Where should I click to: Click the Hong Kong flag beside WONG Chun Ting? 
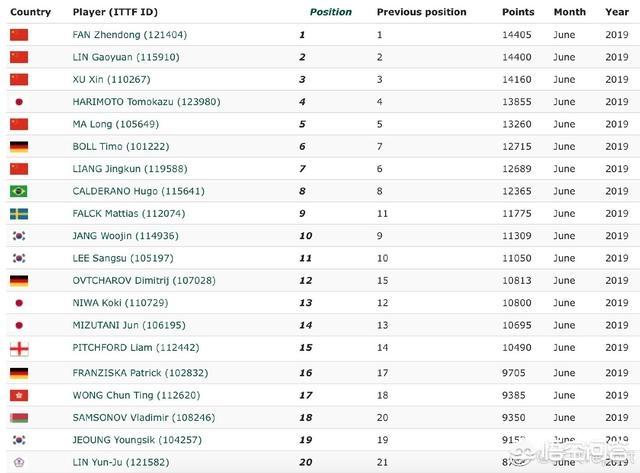19,395
